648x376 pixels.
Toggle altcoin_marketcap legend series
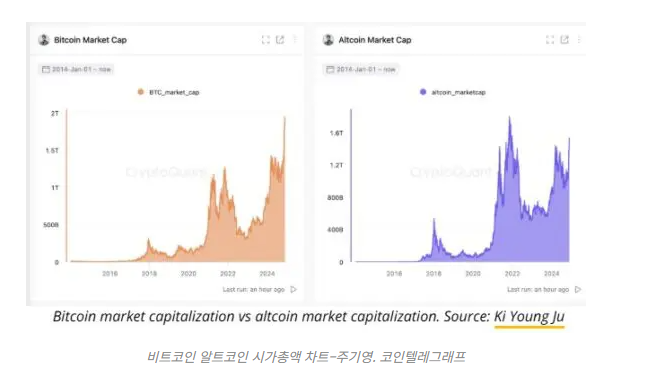453,92
